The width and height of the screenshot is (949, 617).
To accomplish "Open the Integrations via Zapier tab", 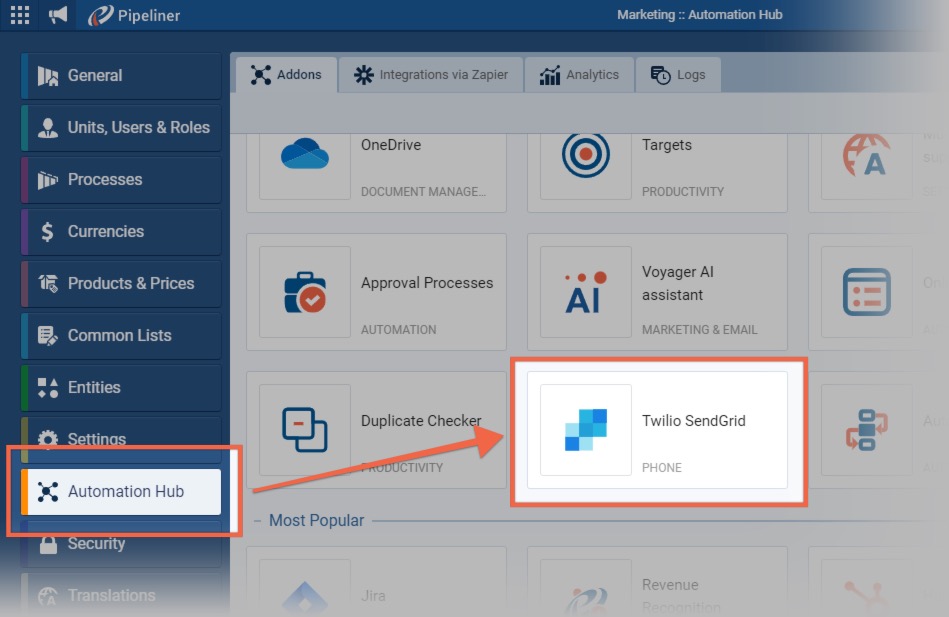I will (x=431, y=75).
